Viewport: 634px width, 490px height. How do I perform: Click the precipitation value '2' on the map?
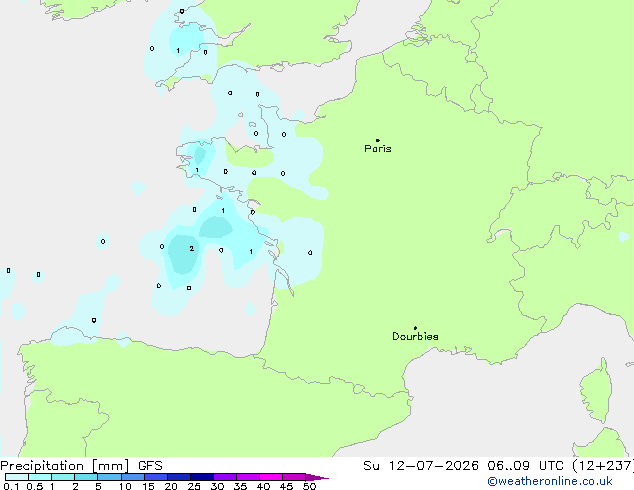(192, 249)
